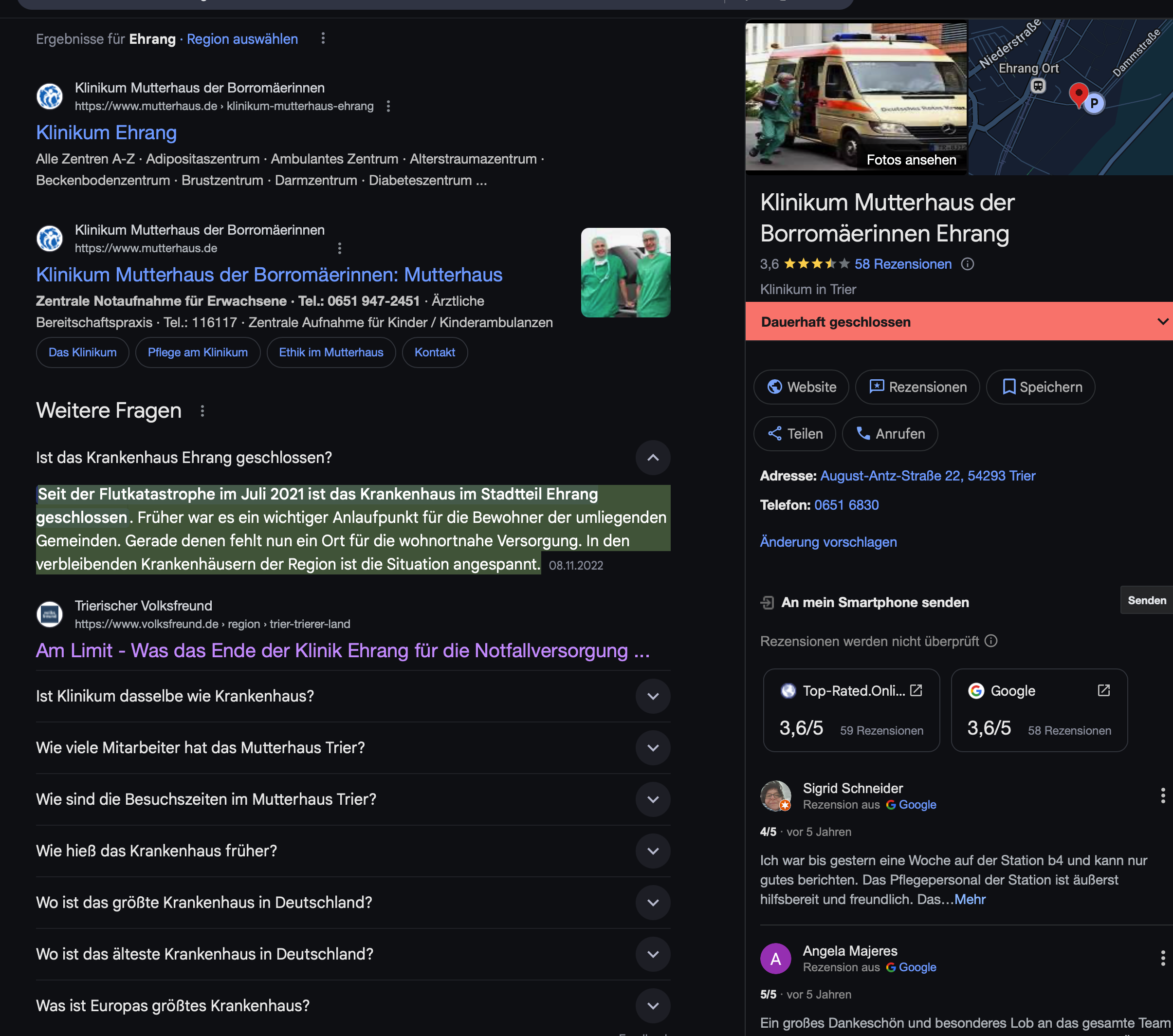Click info icon after Rezensionen werden nicht überprüft
The width and height of the screenshot is (1173, 1036).
pyautogui.click(x=991, y=641)
